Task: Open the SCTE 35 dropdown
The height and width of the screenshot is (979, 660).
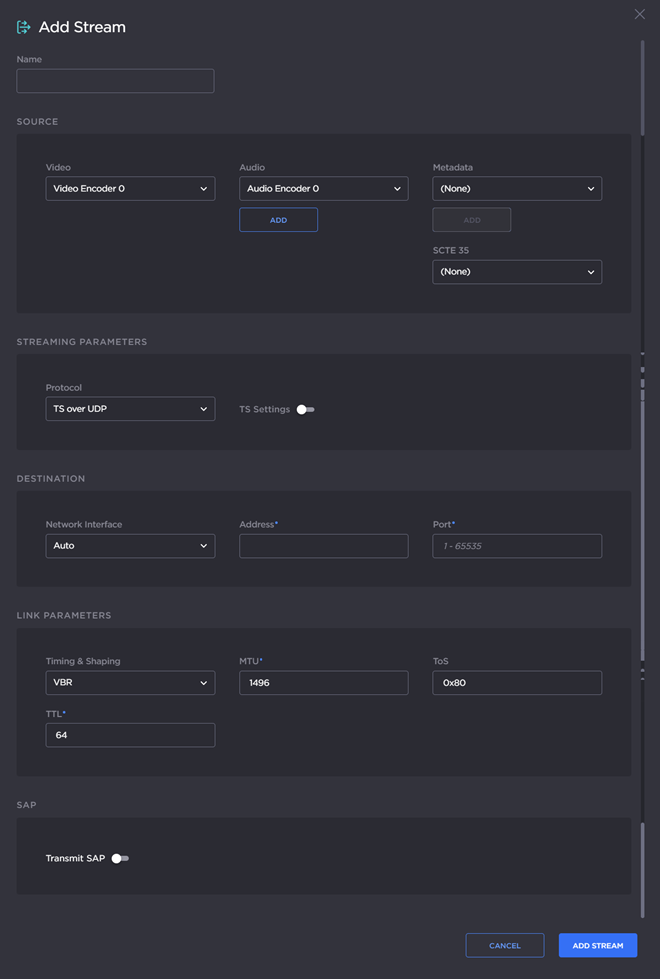Action: (516, 271)
